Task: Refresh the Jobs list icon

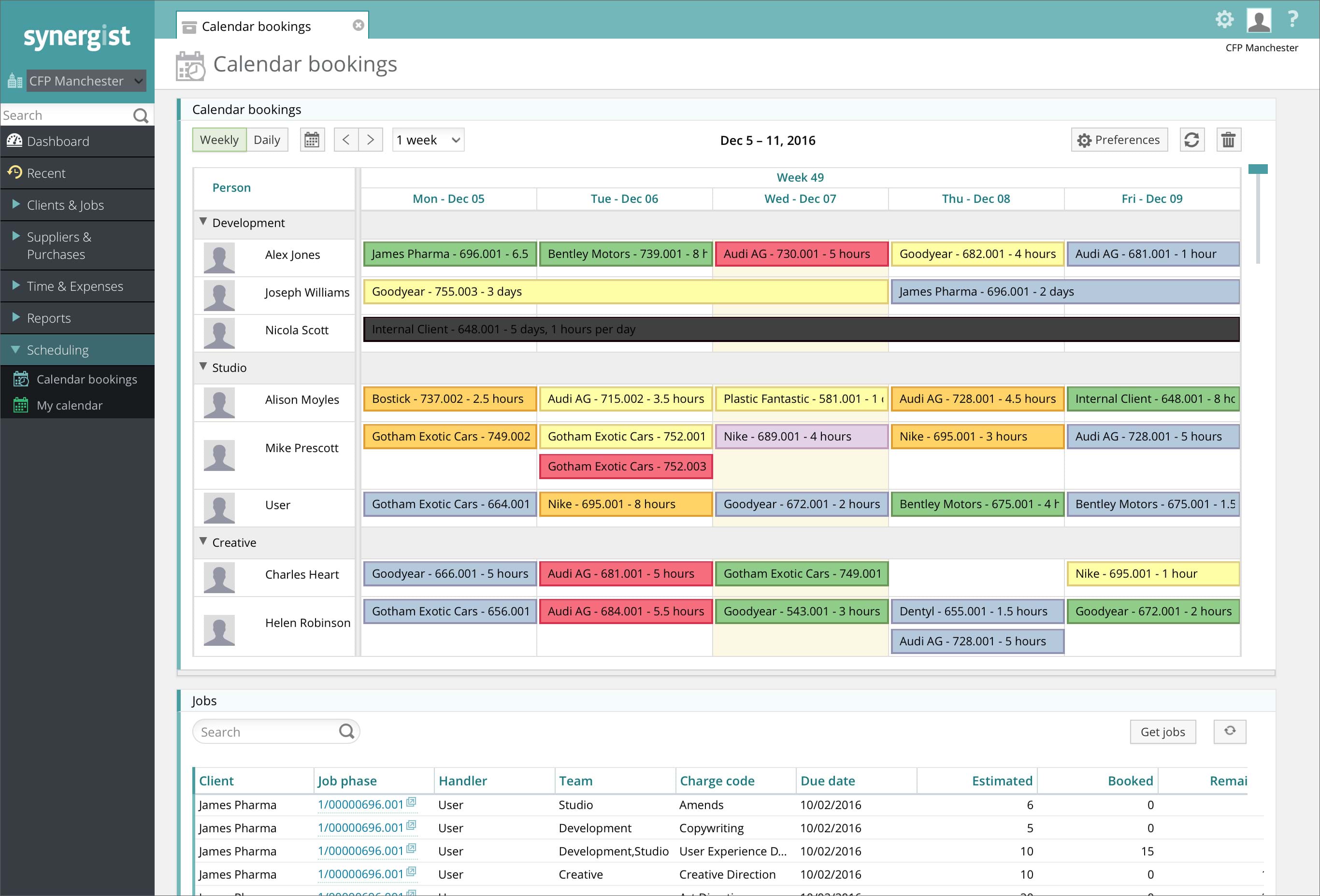Action: (1230, 731)
